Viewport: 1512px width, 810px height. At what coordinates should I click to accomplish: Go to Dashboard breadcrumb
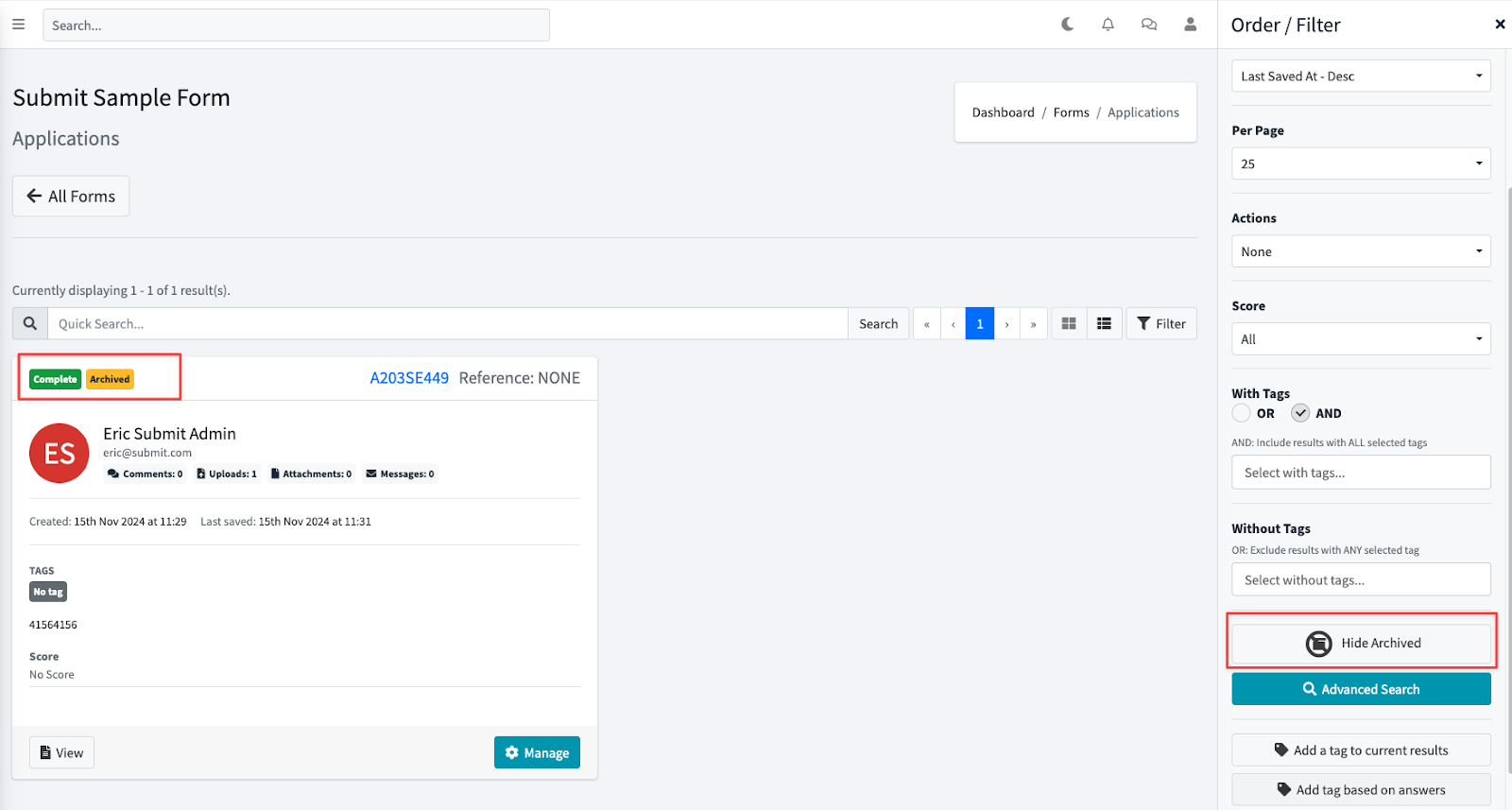point(1003,112)
